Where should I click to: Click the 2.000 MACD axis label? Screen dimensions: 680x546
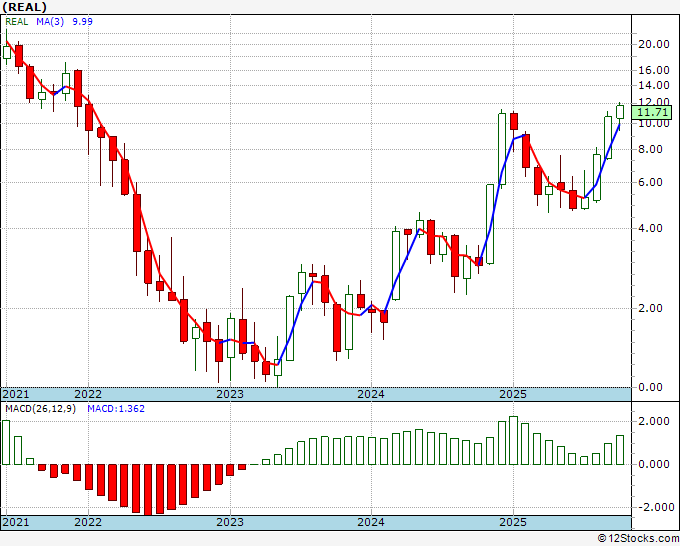[653, 421]
